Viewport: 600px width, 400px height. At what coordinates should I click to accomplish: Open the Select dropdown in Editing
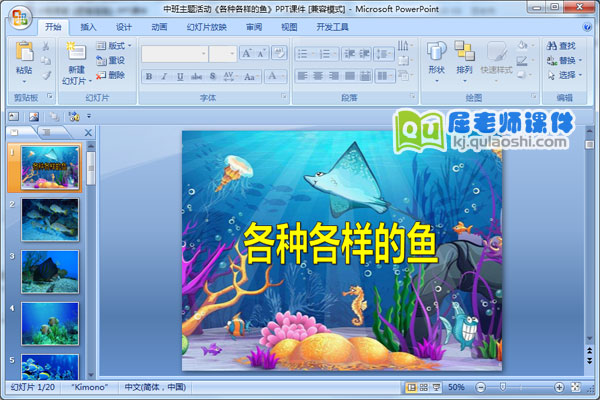[x=564, y=75]
